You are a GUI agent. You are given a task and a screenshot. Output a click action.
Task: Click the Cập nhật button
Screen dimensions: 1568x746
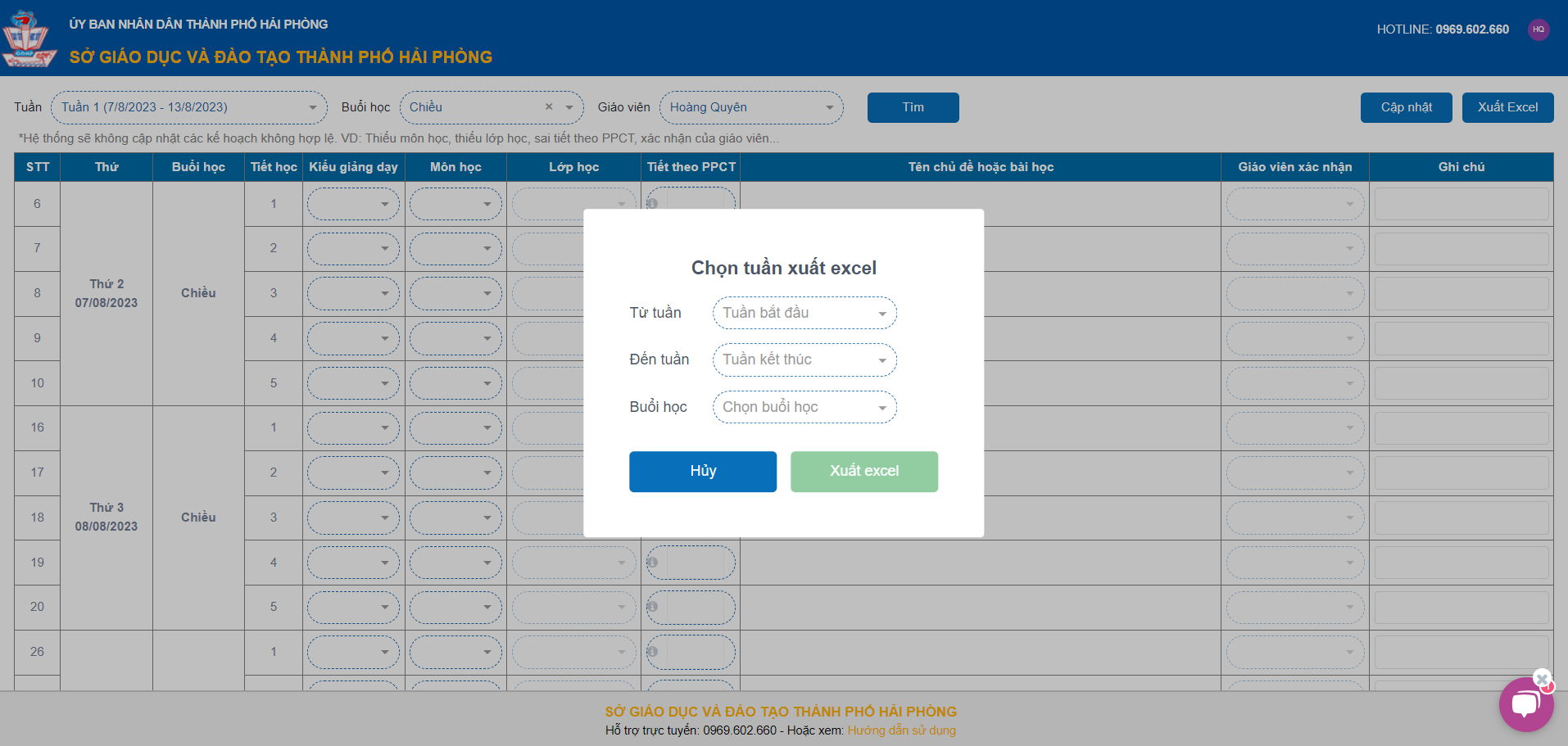[x=1406, y=107]
